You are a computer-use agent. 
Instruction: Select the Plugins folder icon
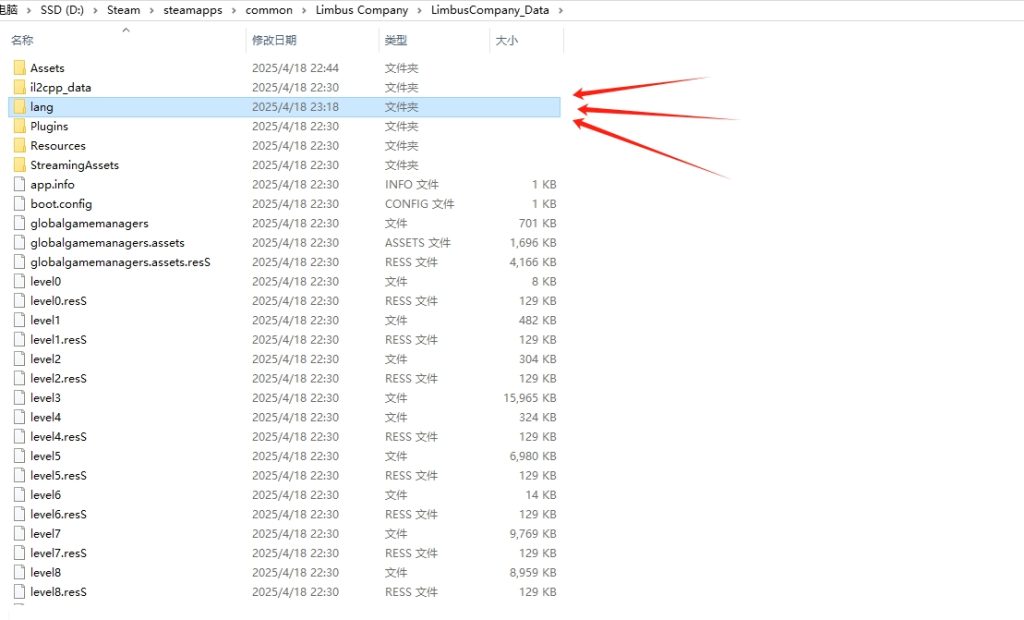click(20, 126)
